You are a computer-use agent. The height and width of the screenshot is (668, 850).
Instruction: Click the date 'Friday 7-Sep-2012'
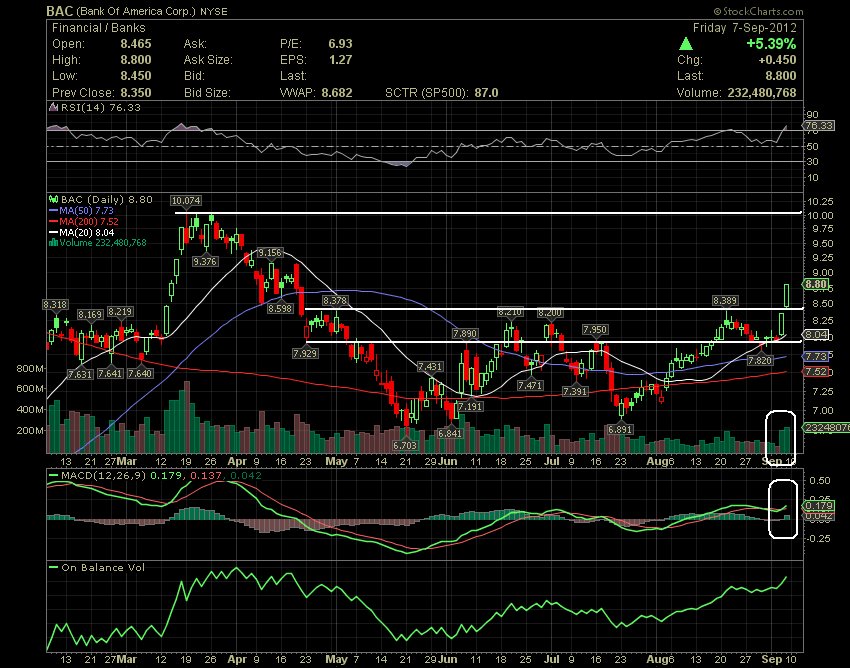pos(745,28)
